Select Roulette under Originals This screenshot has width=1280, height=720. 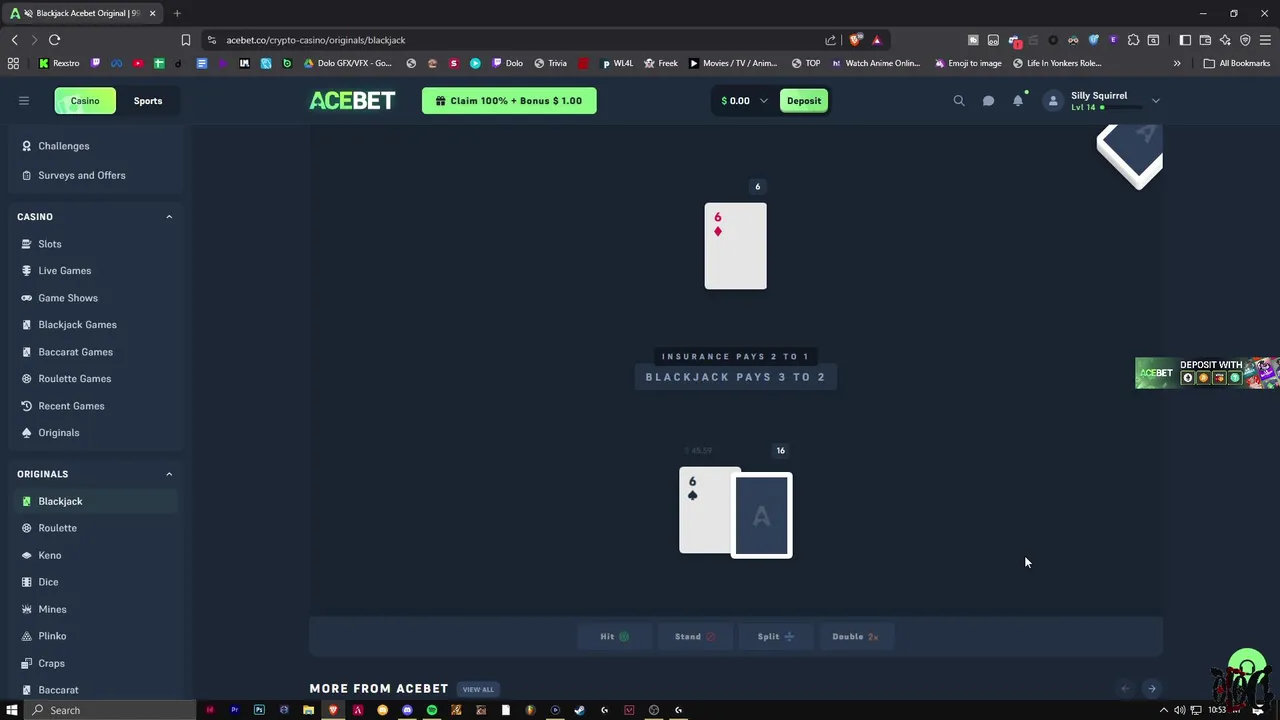57,528
